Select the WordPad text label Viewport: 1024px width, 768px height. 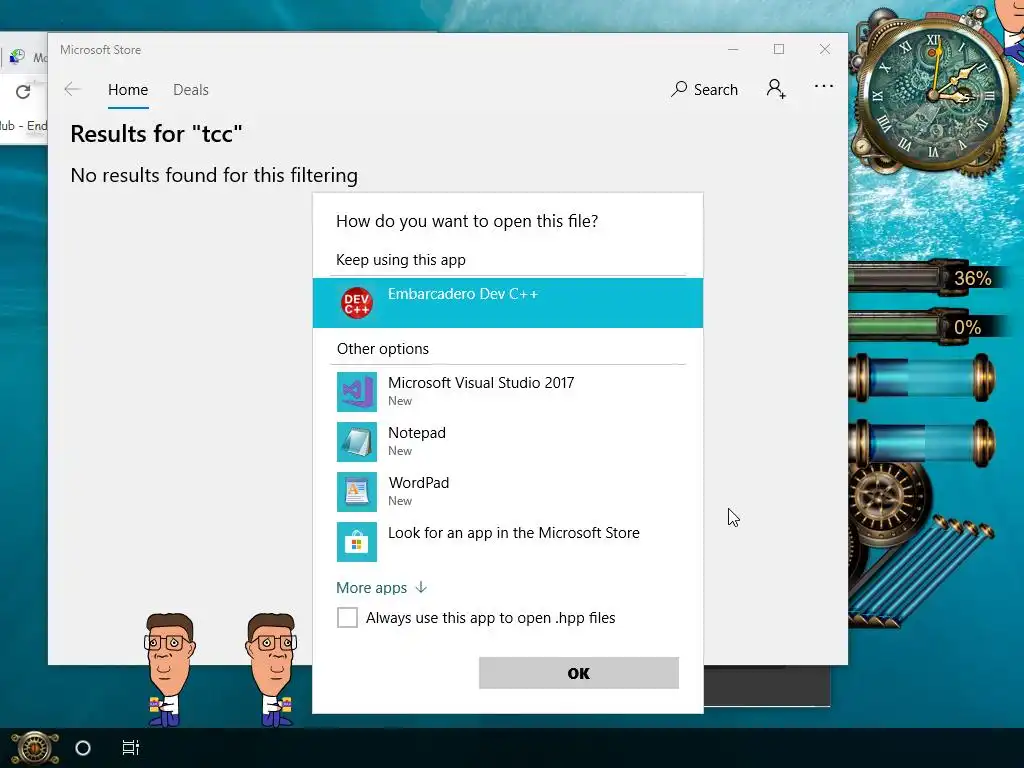pos(419,483)
